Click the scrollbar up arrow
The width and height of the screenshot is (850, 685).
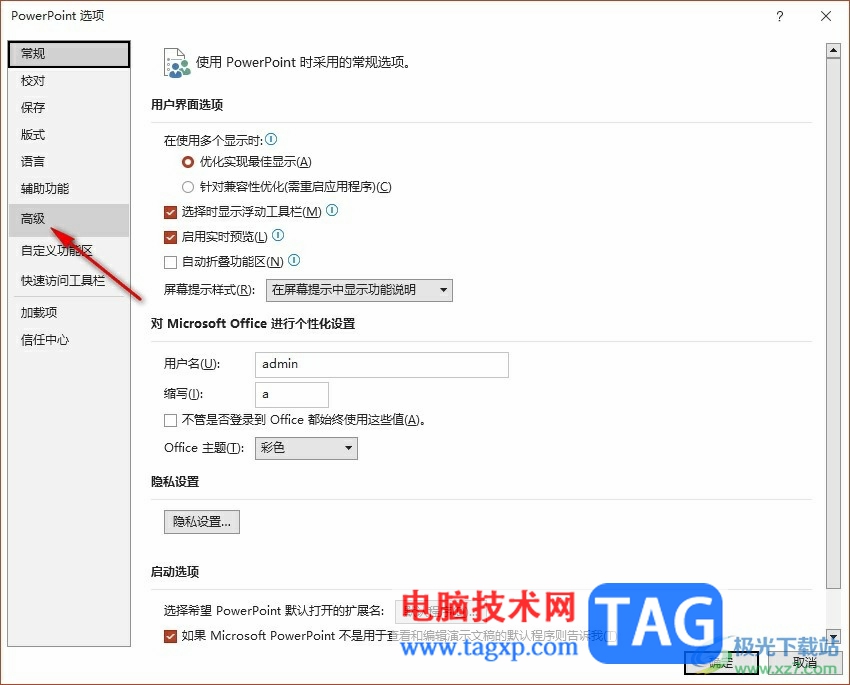coord(833,50)
